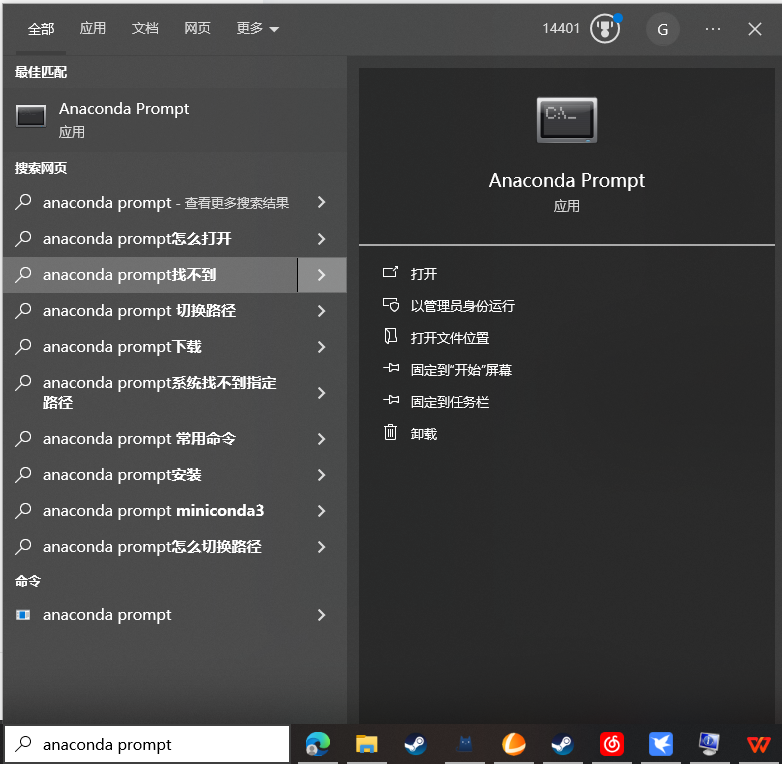Open the Steam icon beside NetEase Music
Image resolution: width=782 pixels, height=764 pixels.
(562, 744)
